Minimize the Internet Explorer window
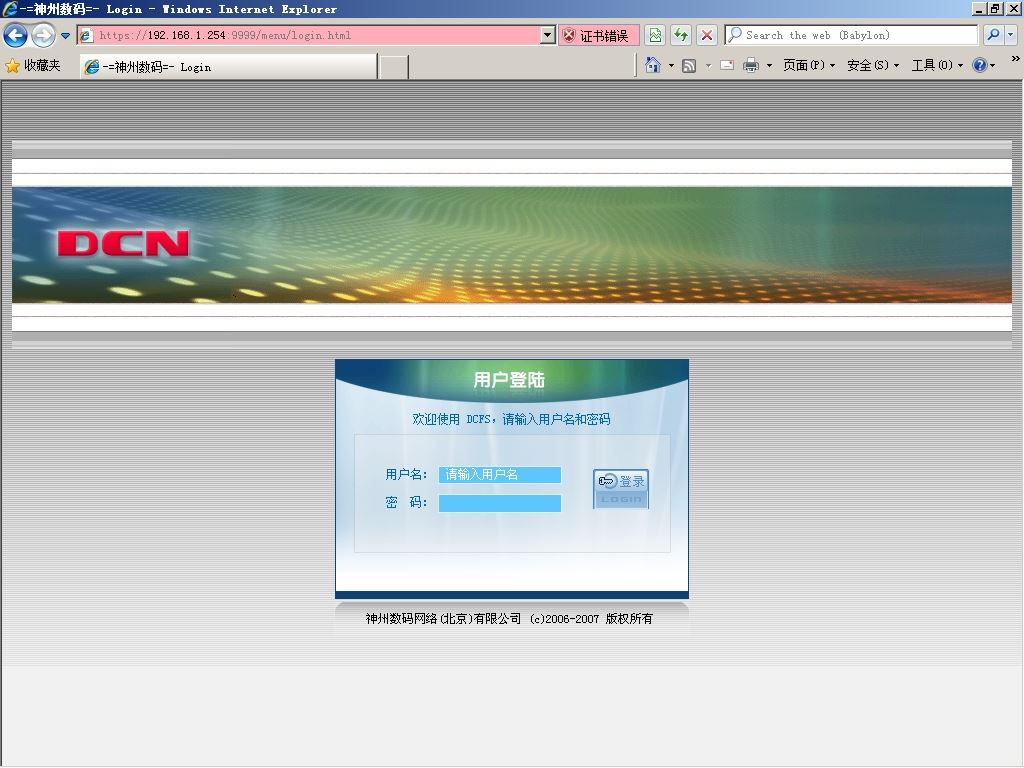 point(978,8)
